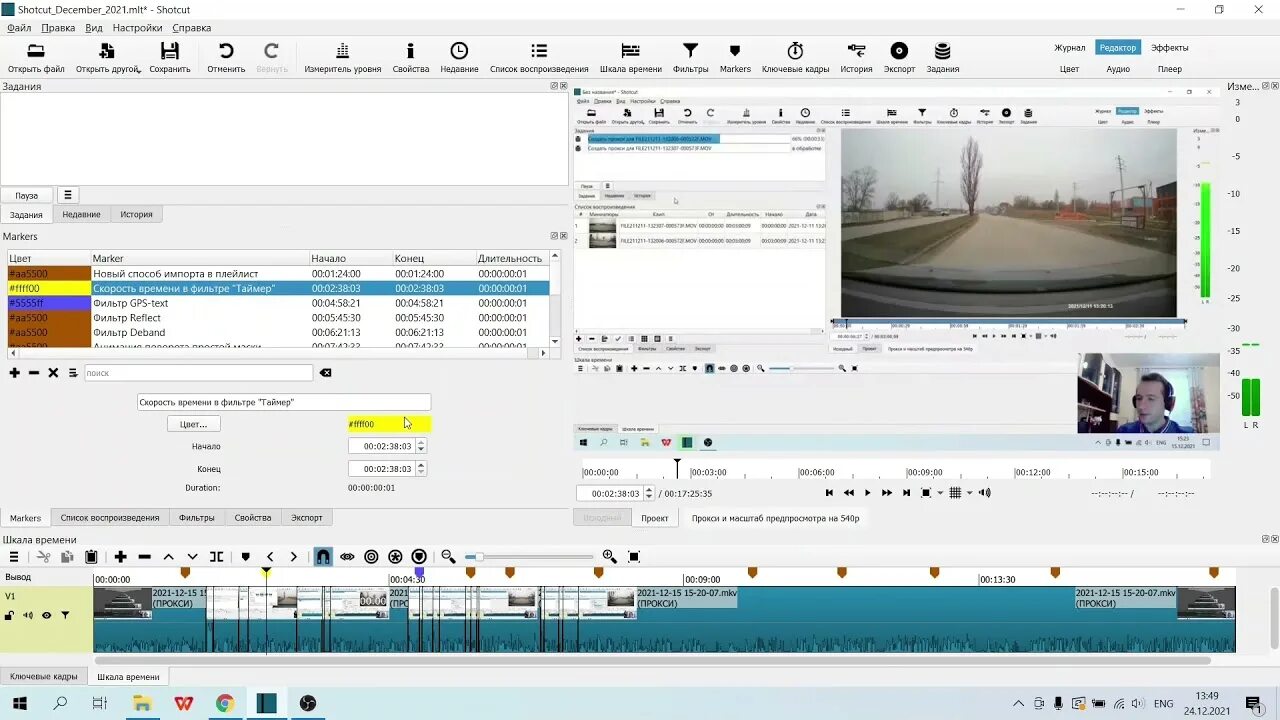Select the Журнал layout button
The image size is (1280, 720).
(1069, 47)
